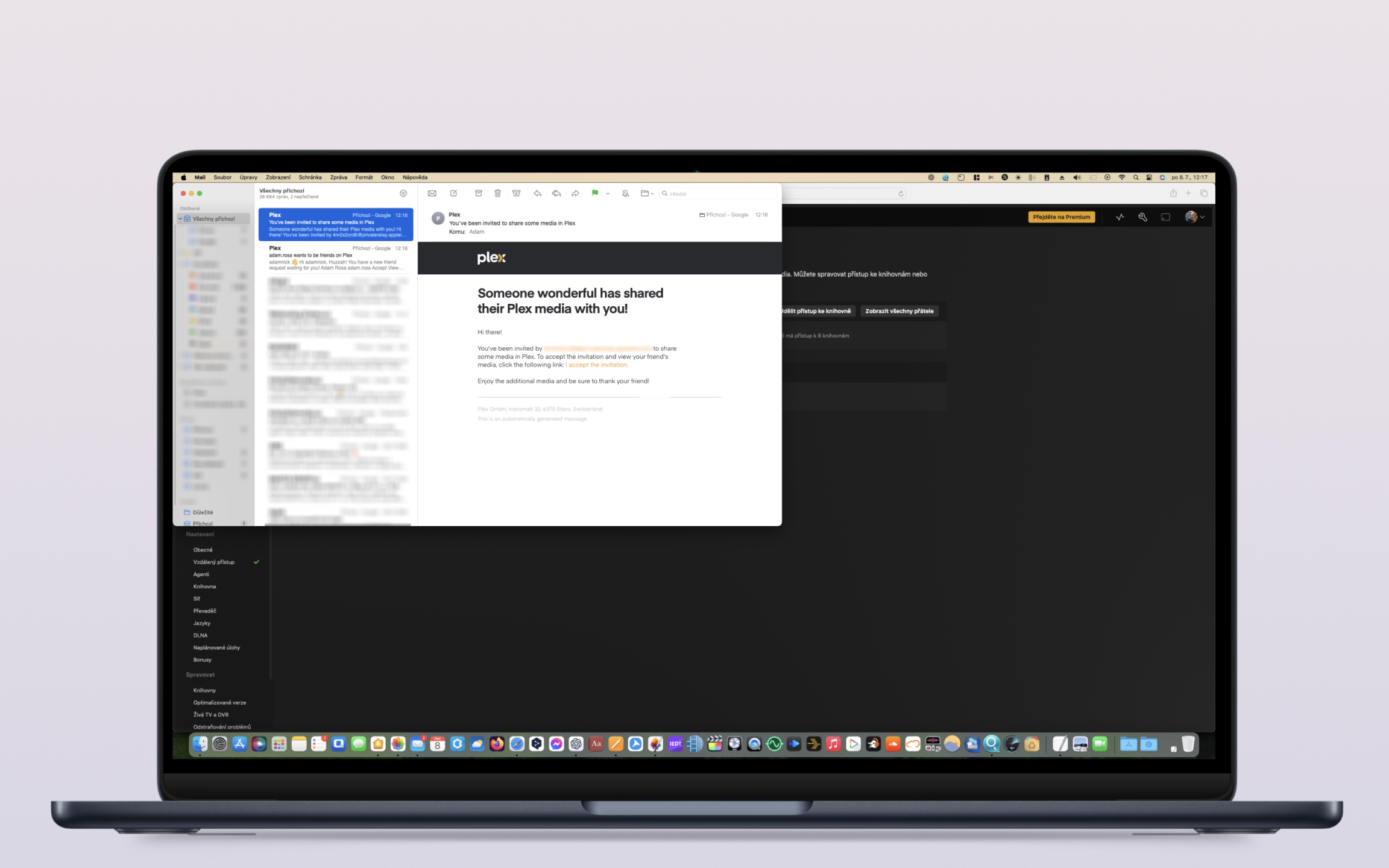The height and width of the screenshot is (868, 1389).
Task: Open the Zobrazení menu
Action: [x=278, y=177]
